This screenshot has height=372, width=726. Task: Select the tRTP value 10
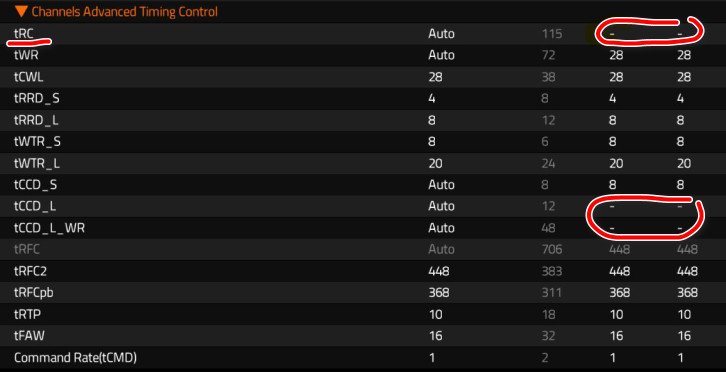pyautogui.click(x=435, y=315)
